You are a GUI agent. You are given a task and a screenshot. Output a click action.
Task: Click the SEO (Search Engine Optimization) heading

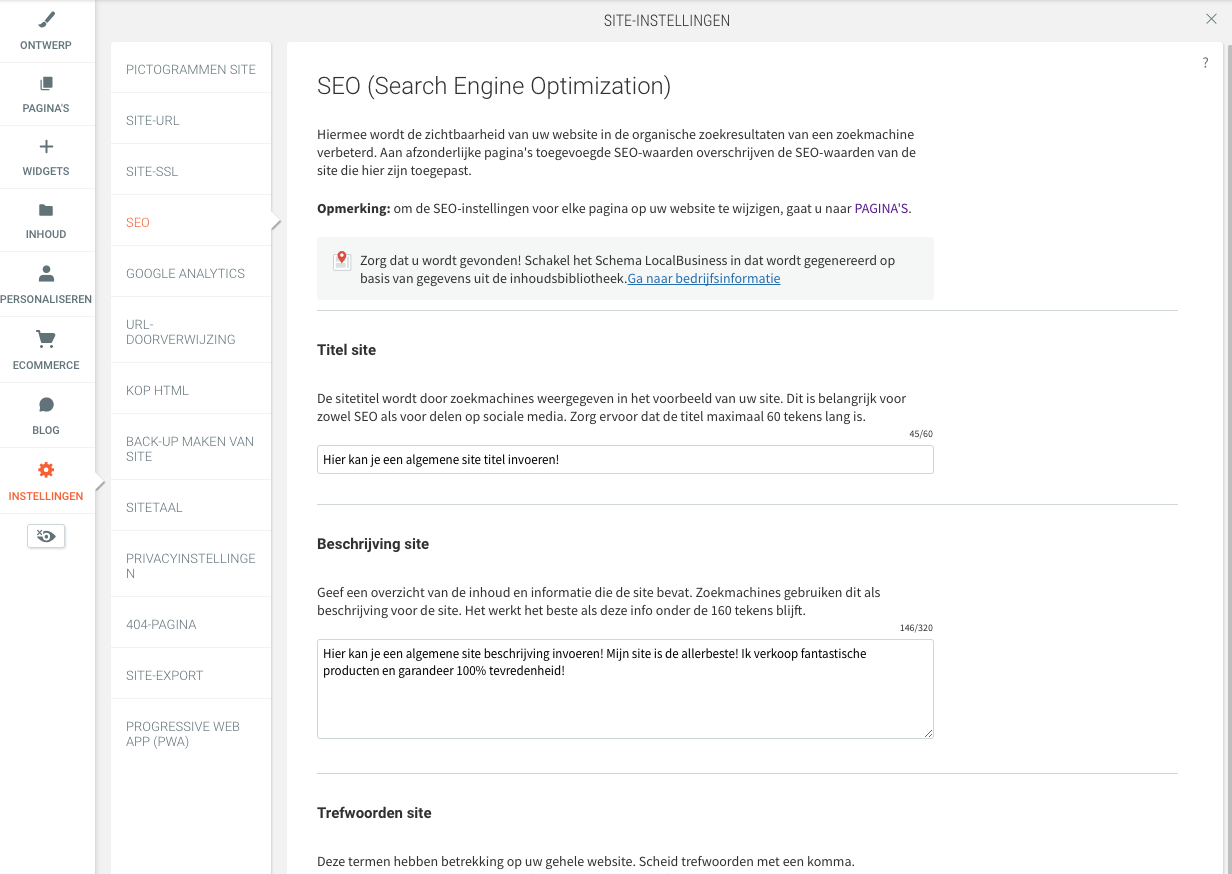[x=494, y=86]
